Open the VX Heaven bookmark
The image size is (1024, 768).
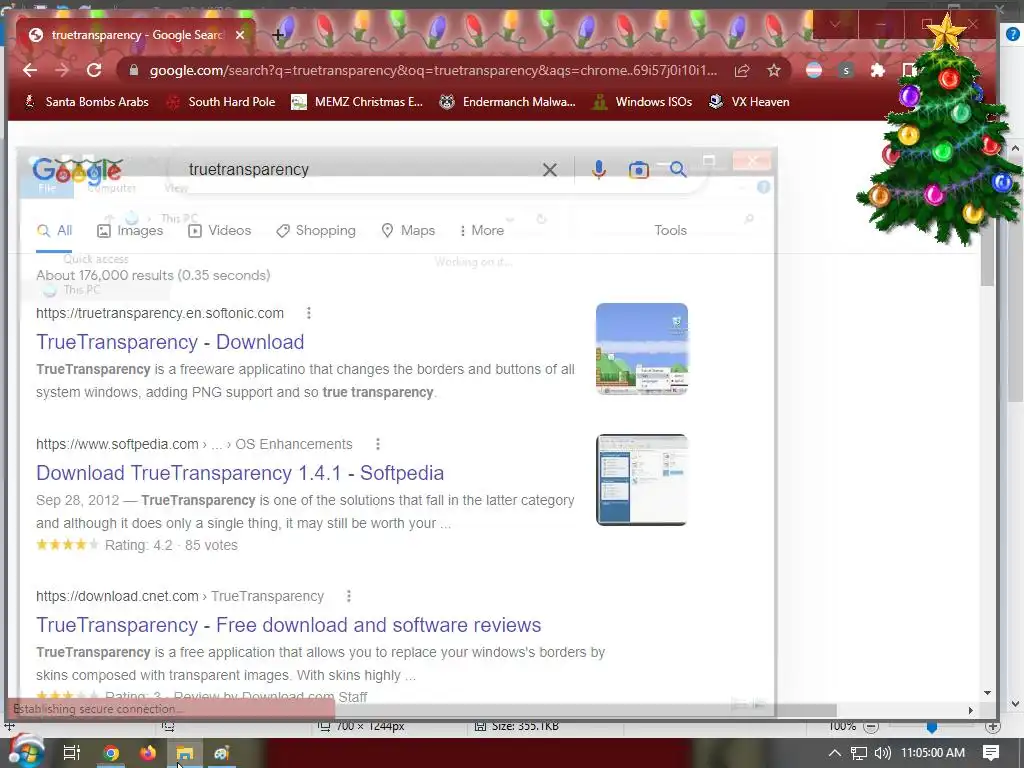click(x=750, y=102)
